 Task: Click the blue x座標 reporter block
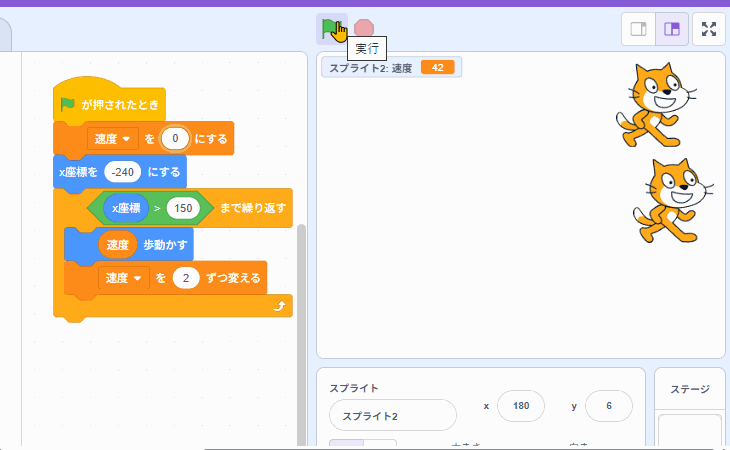(126, 208)
